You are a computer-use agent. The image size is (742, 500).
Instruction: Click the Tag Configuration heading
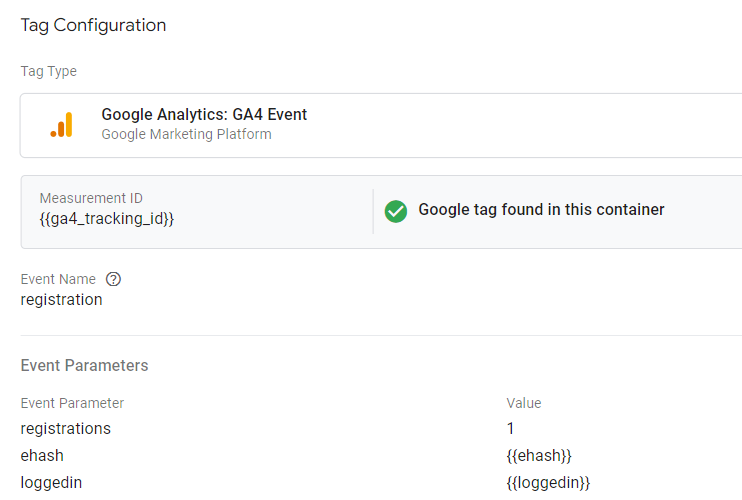[x=93, y=25]
